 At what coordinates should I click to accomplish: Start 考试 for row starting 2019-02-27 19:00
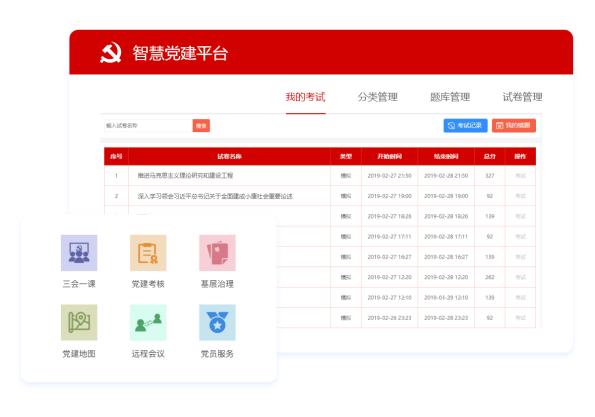[520, 196]
